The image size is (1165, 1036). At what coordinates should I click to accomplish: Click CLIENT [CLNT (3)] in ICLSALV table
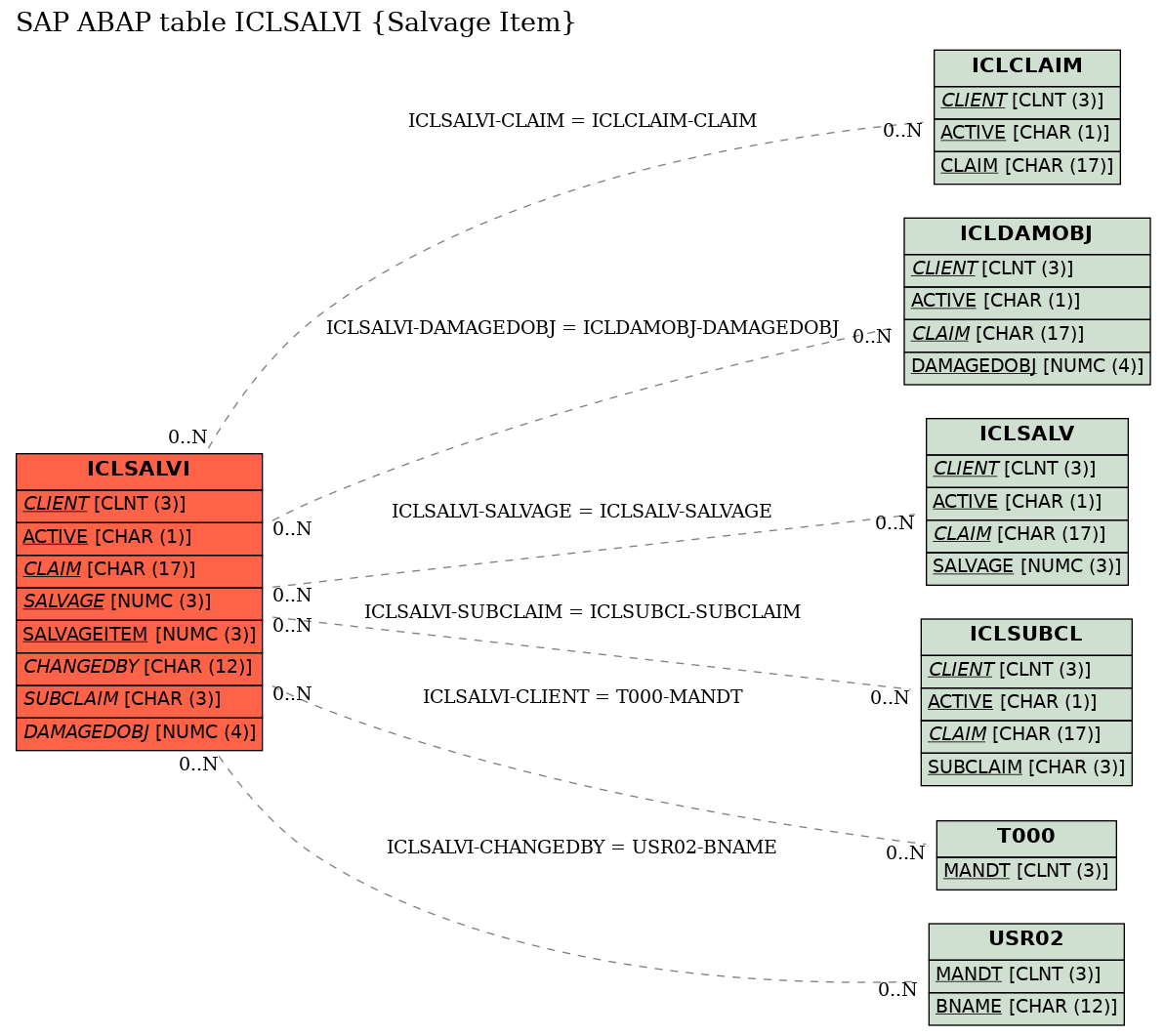[1026, 471]
